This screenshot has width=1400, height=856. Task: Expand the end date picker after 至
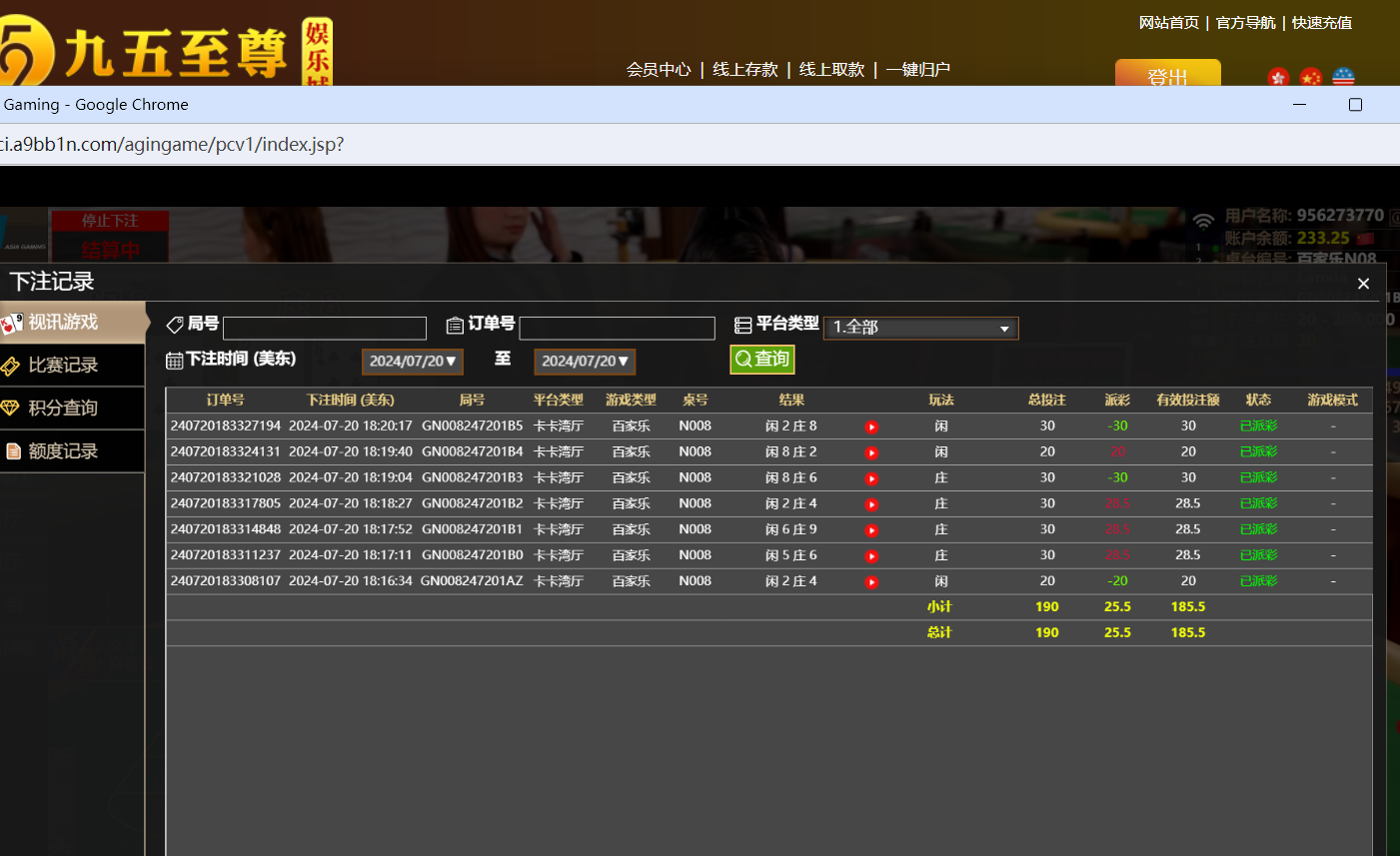tap(585, 362)
